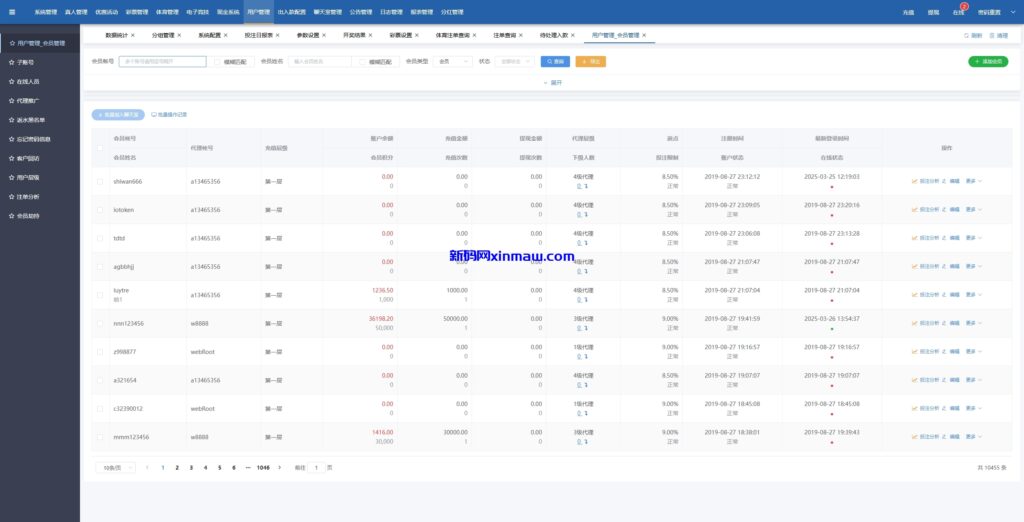Click the 投注分析 chart icon for shiwan666
Screen dimensions: 1024x522
click(914, 181)
